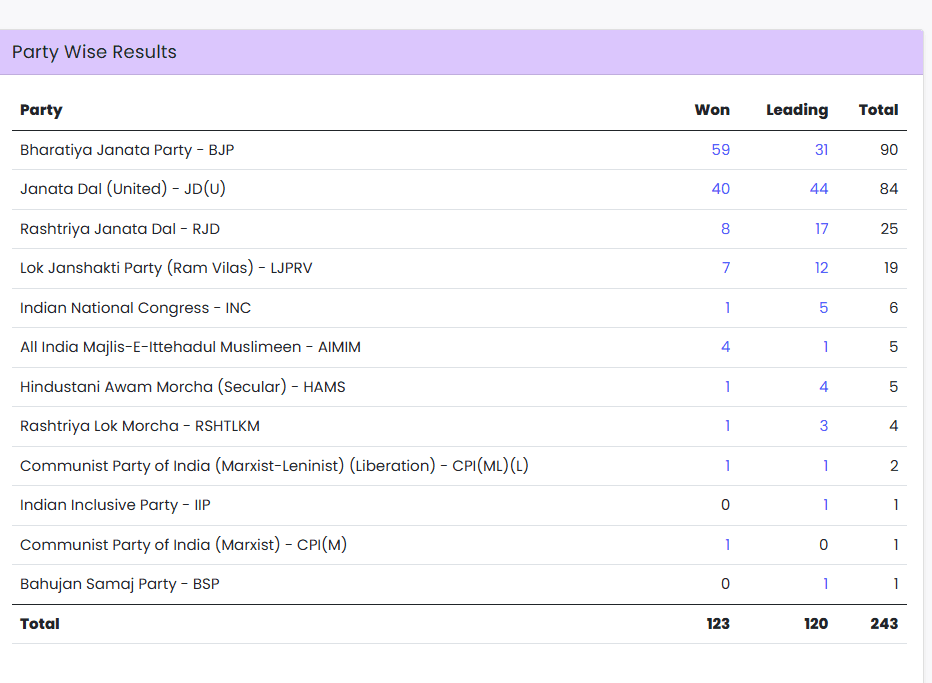Viewport: 932px width, 683px height.
Task: Click the bold 'Total' footer row label
Action: click(x=40, y=624)
